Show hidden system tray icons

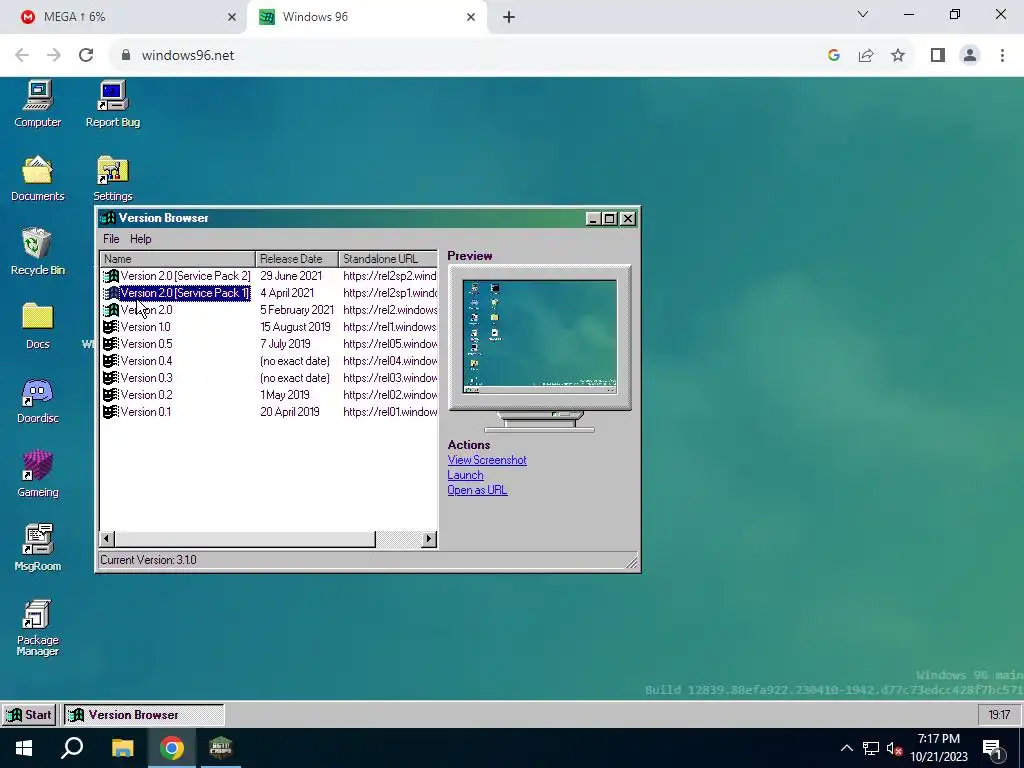[846, 748]
